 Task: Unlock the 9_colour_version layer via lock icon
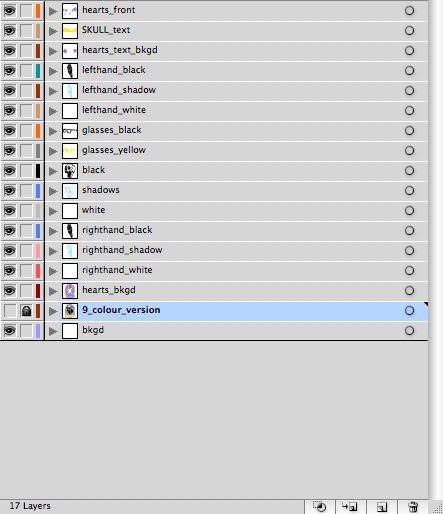pos(26,311)
